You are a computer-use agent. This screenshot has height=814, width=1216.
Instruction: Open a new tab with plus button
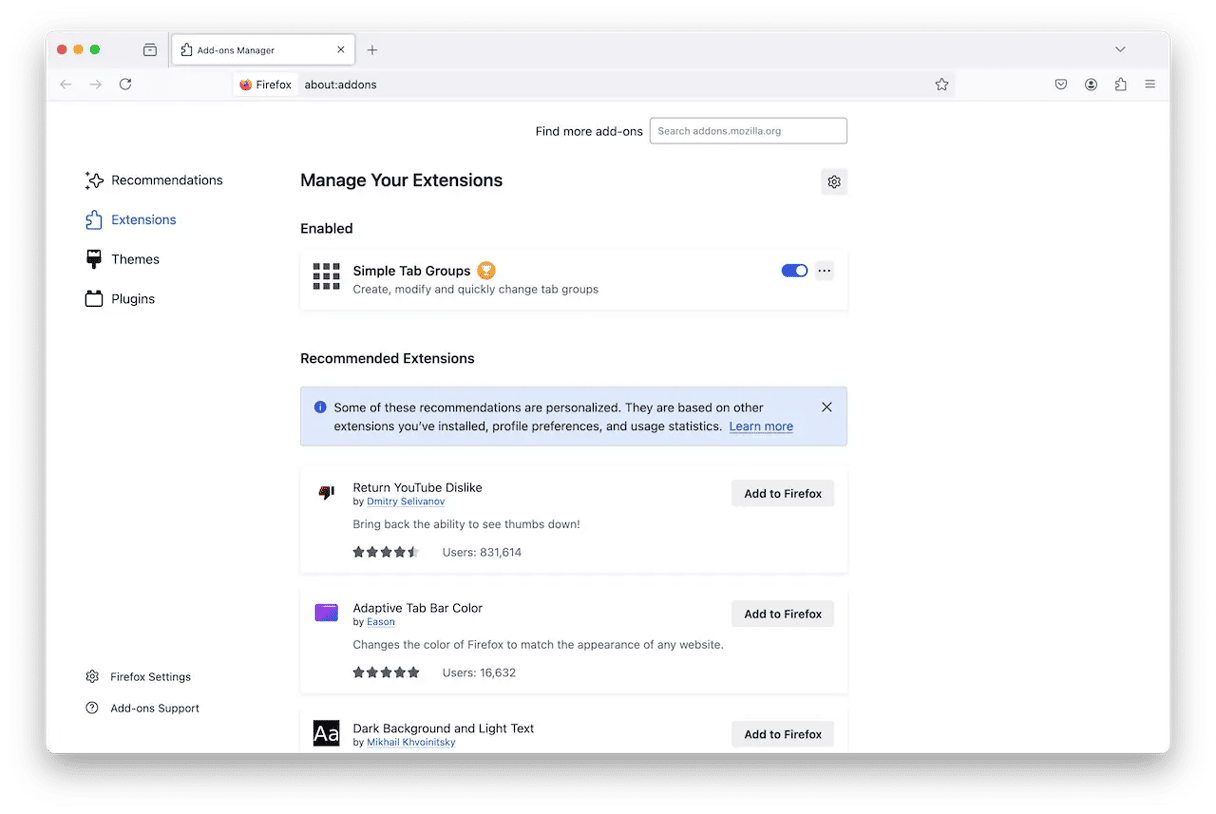pyautogui.click(x=372, y=50)
